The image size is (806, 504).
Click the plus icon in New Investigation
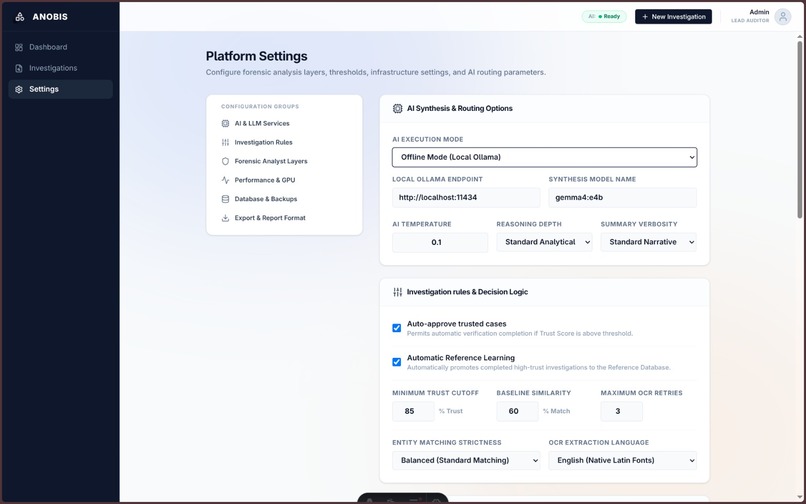click(645, 17)
